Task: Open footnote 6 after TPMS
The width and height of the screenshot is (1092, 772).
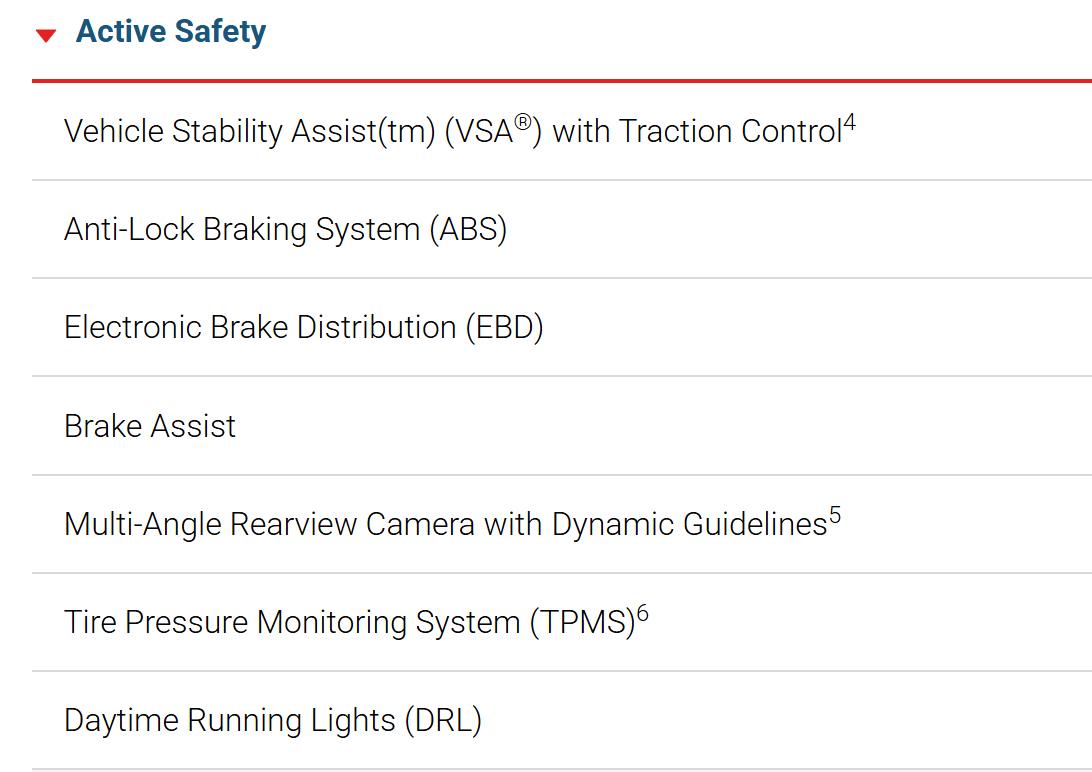Action: tap(642, 614)
